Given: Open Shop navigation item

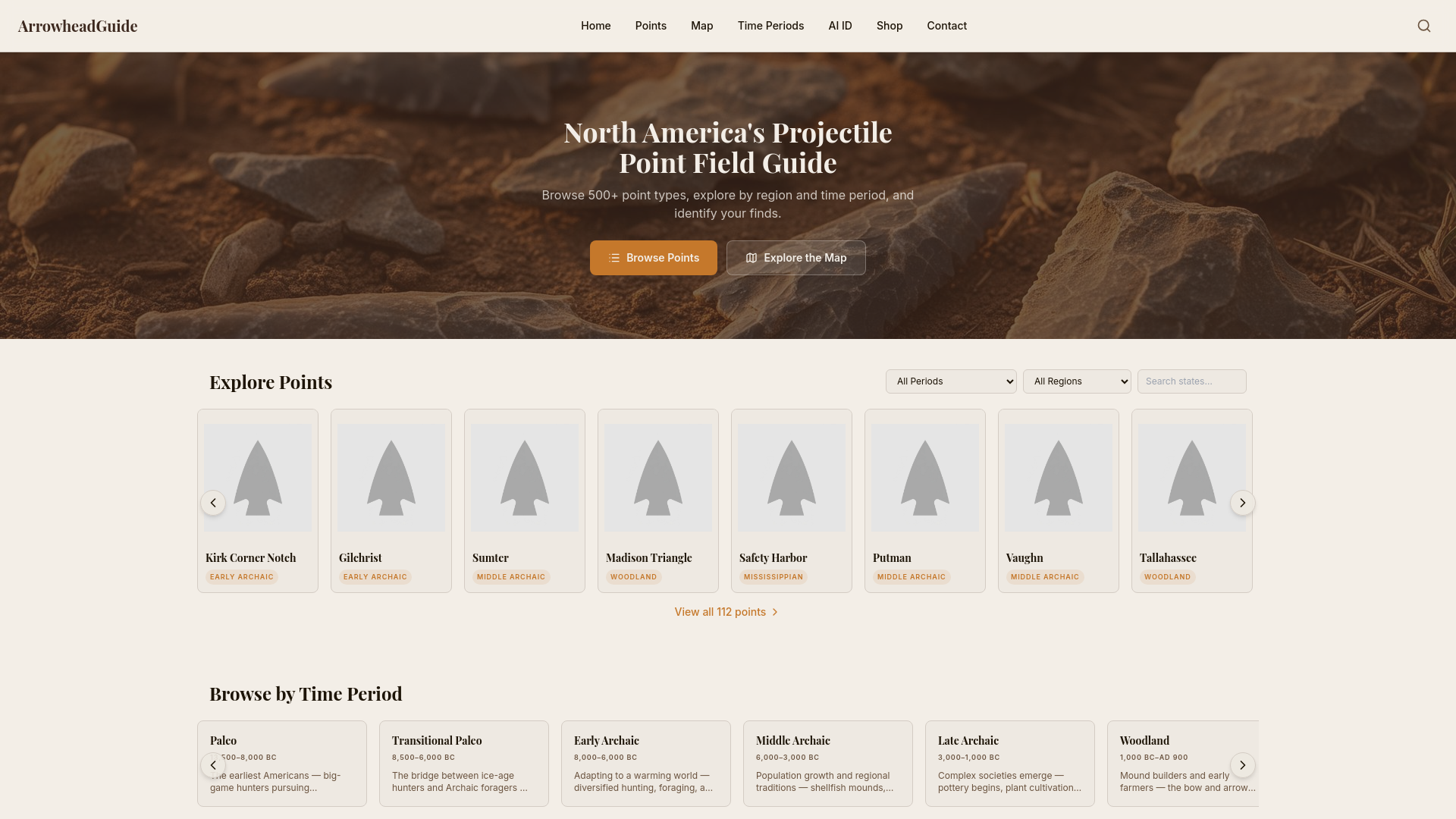Looking at the screenshot, I should [890, 26].
